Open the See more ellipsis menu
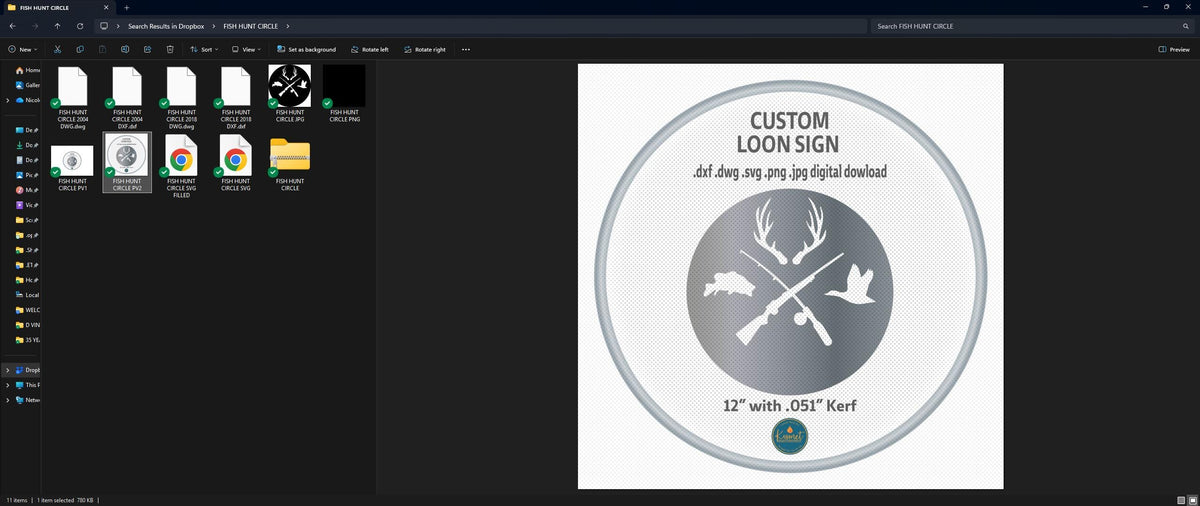Screen dimensions: 1200x506 pyautogui.click(x=466, y=49)
